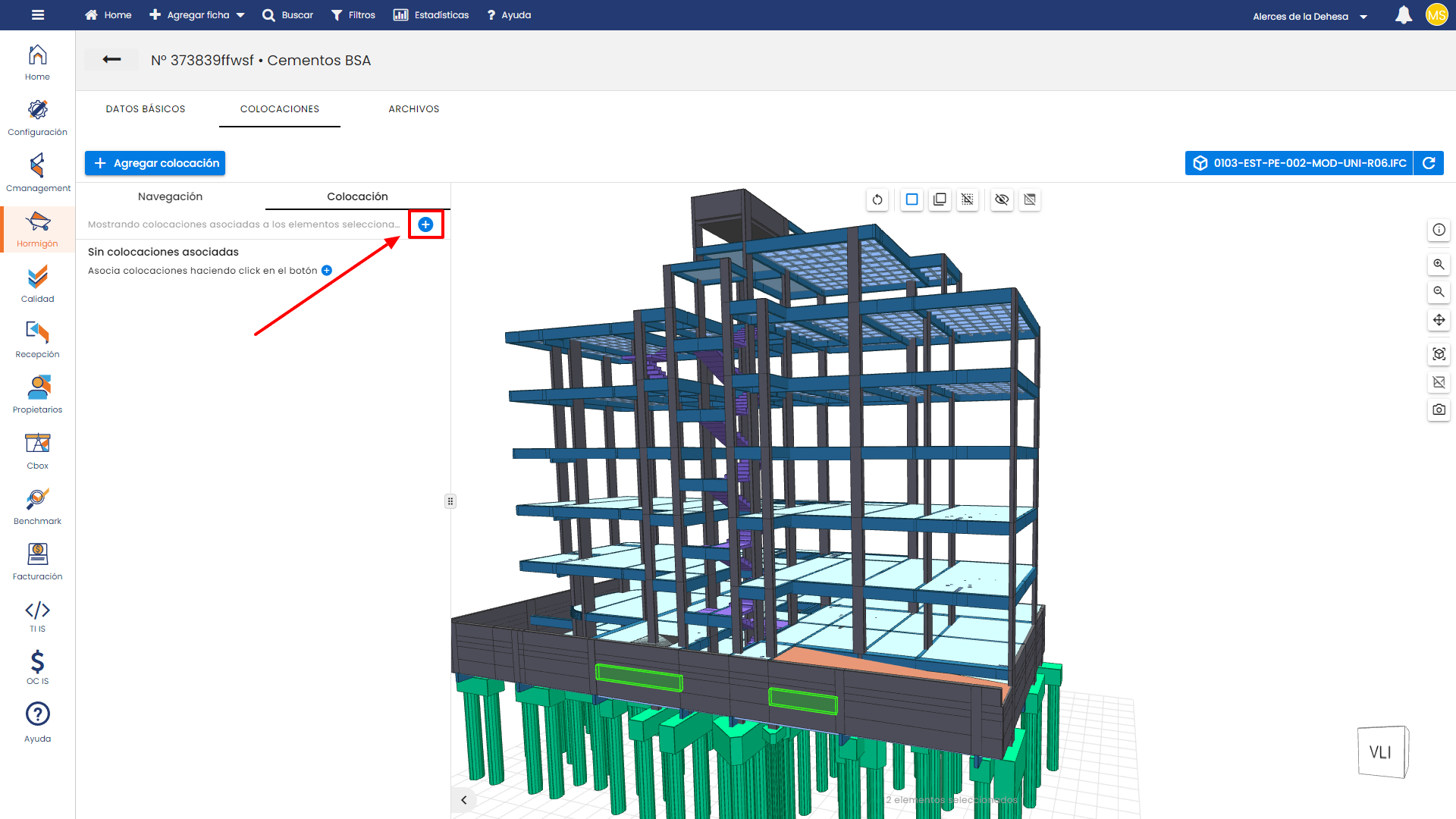Enable multiple selection mode
Viewport: 1456px width, 819px height.
(x=940, y=199)
